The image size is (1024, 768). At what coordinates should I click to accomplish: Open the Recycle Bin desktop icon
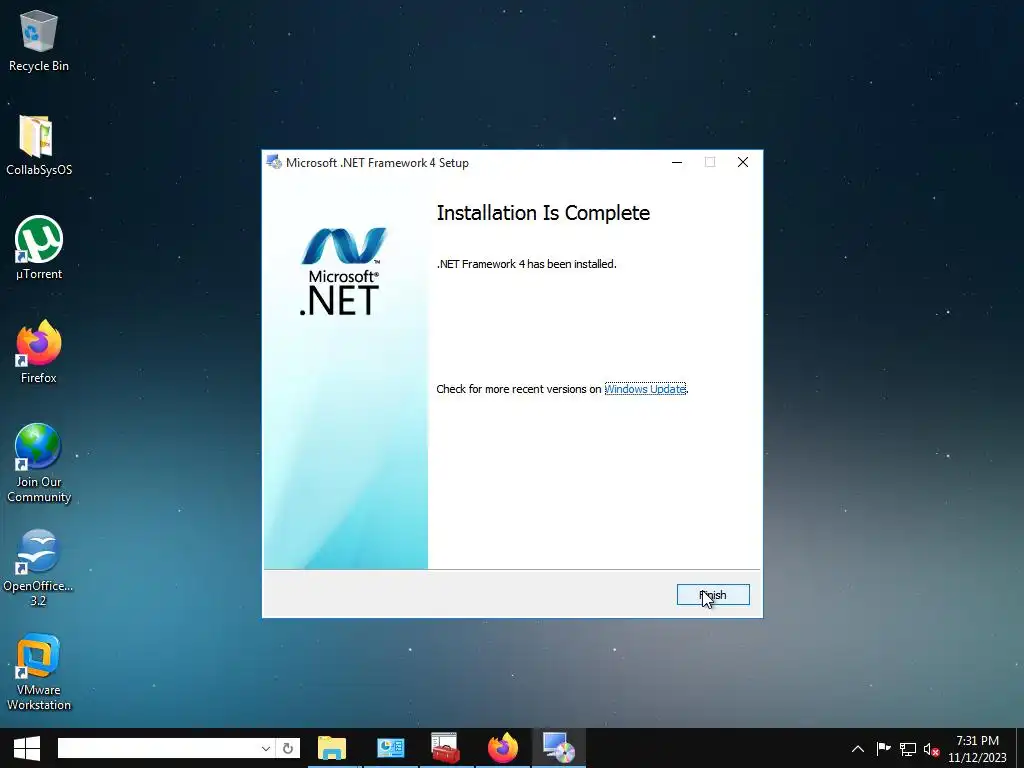[x=39, y=40]
